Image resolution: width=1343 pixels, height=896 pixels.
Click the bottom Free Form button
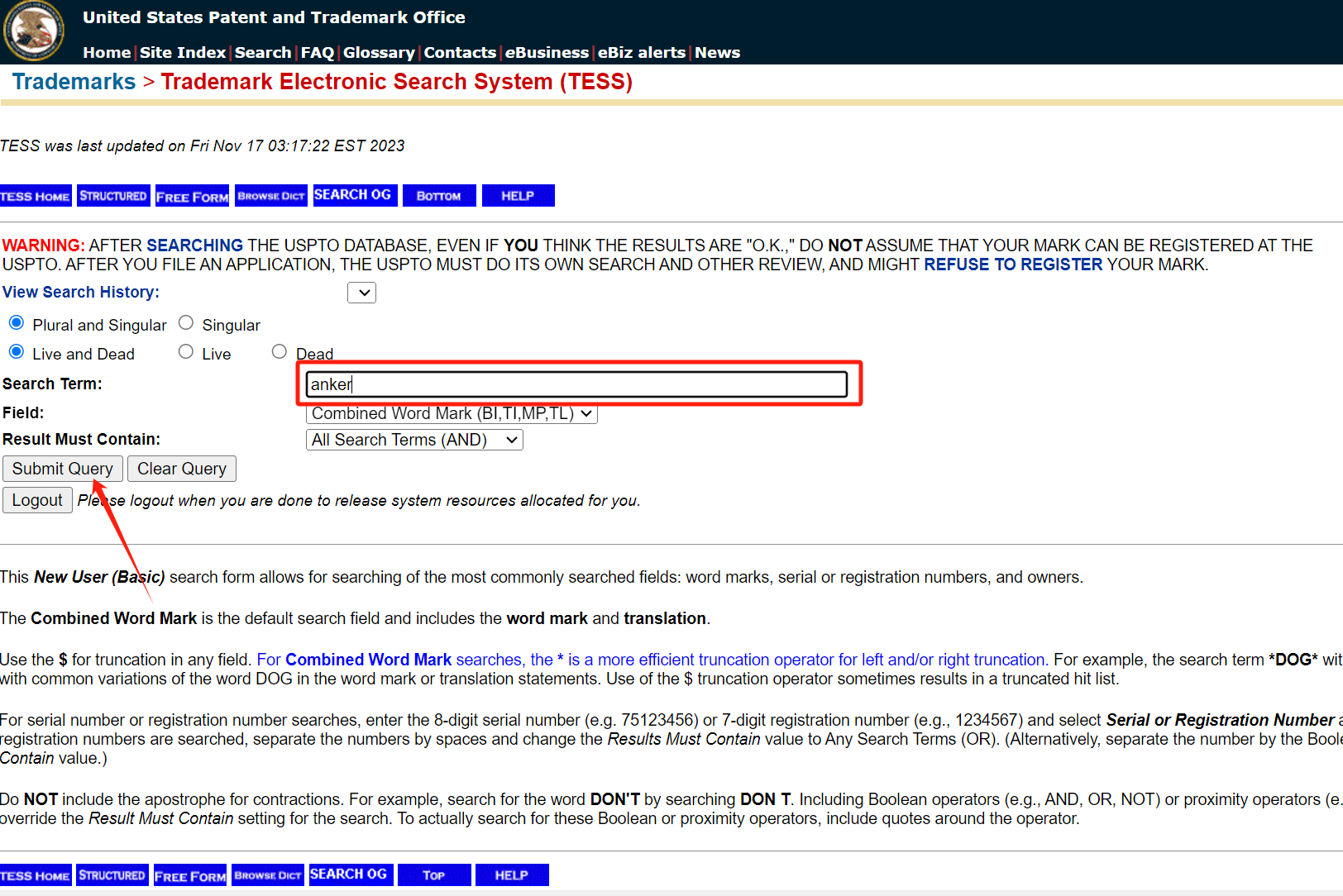click(x=189, y=875)
